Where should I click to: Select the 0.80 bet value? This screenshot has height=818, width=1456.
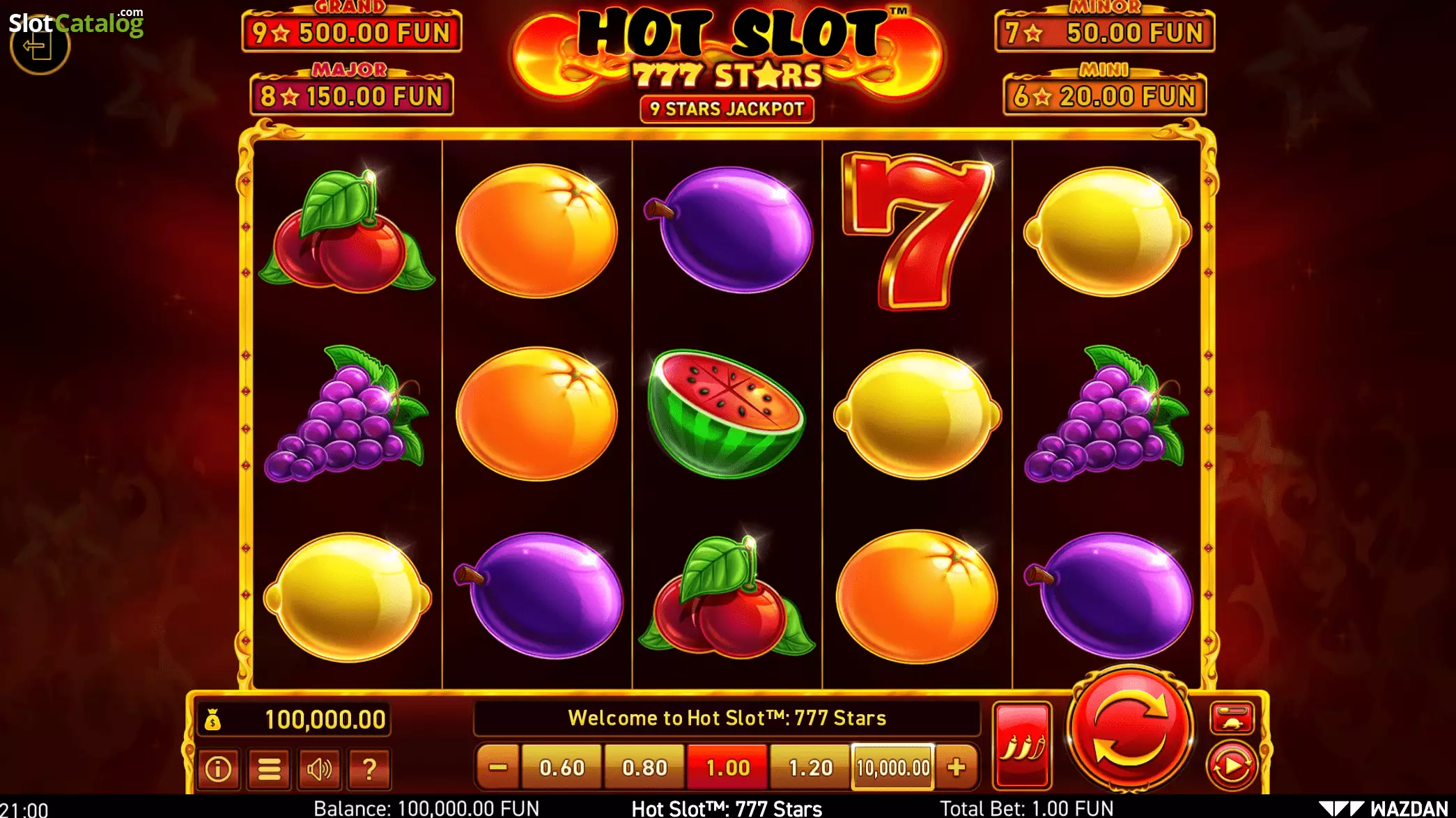644,767
